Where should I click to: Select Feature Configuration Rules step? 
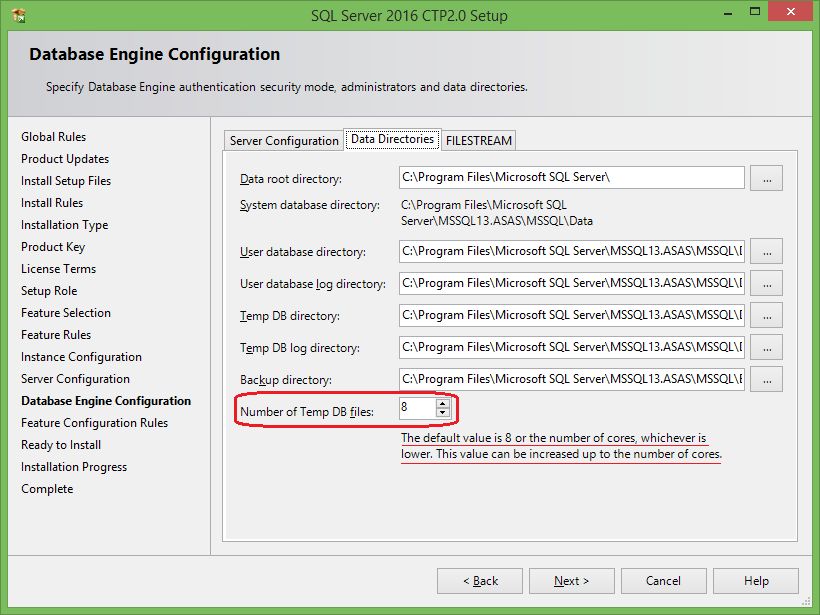point(94,423)
